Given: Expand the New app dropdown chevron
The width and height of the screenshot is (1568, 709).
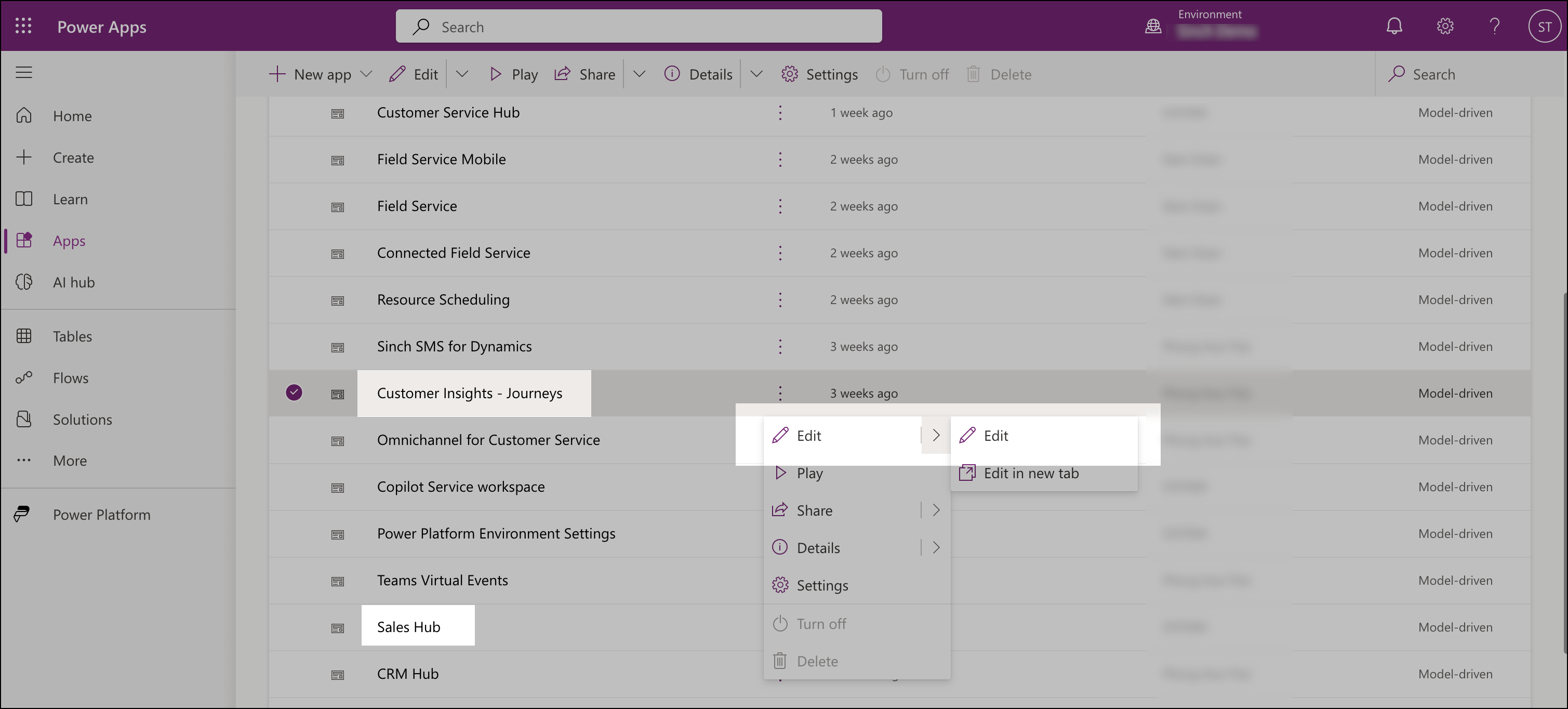Looking at the screenshot, I should [366, 74].
